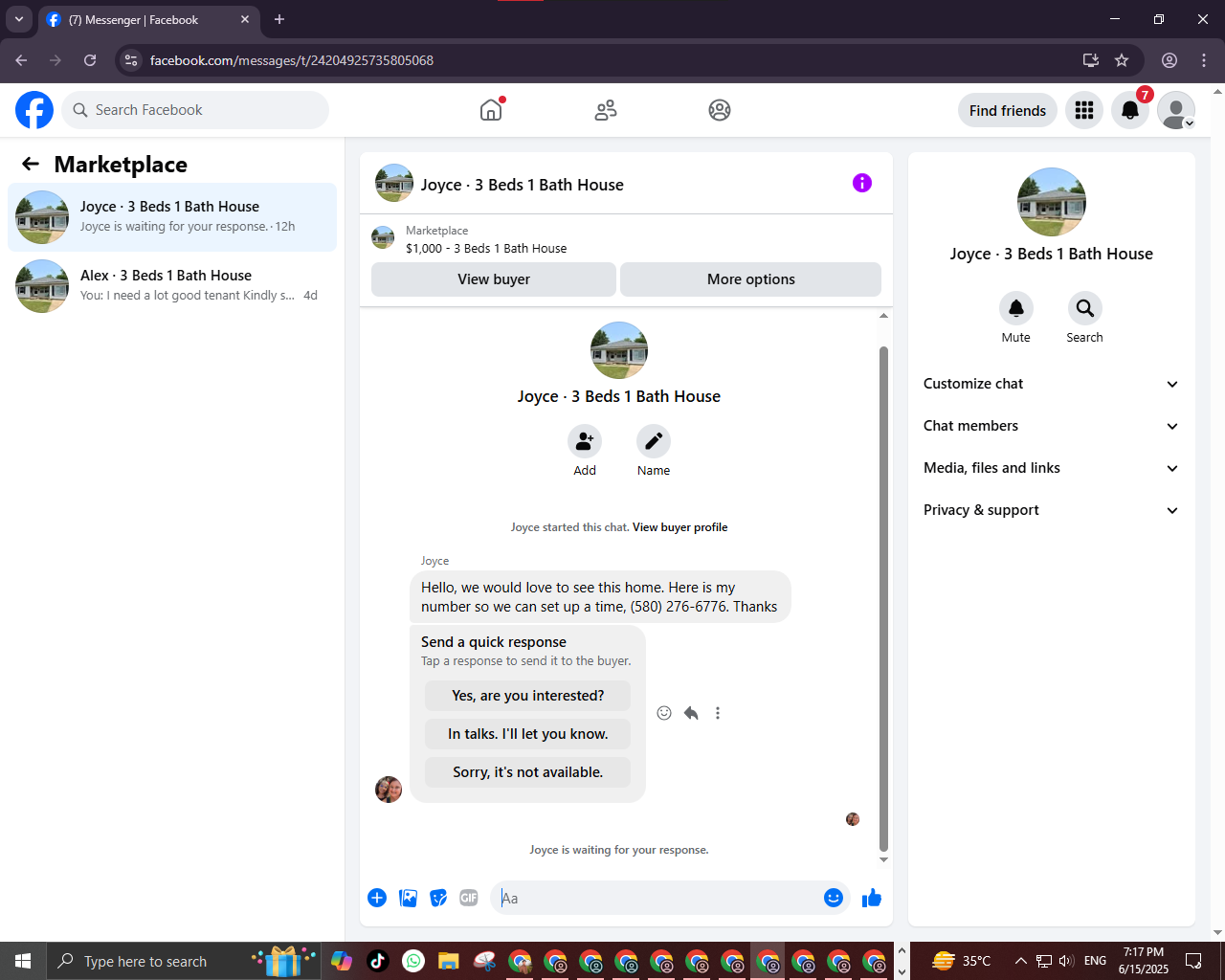The height and width of the screenshot is (980, 1225).
Task: Open the $1,000 - 3 Beds listing link
Action: (486, 248)
